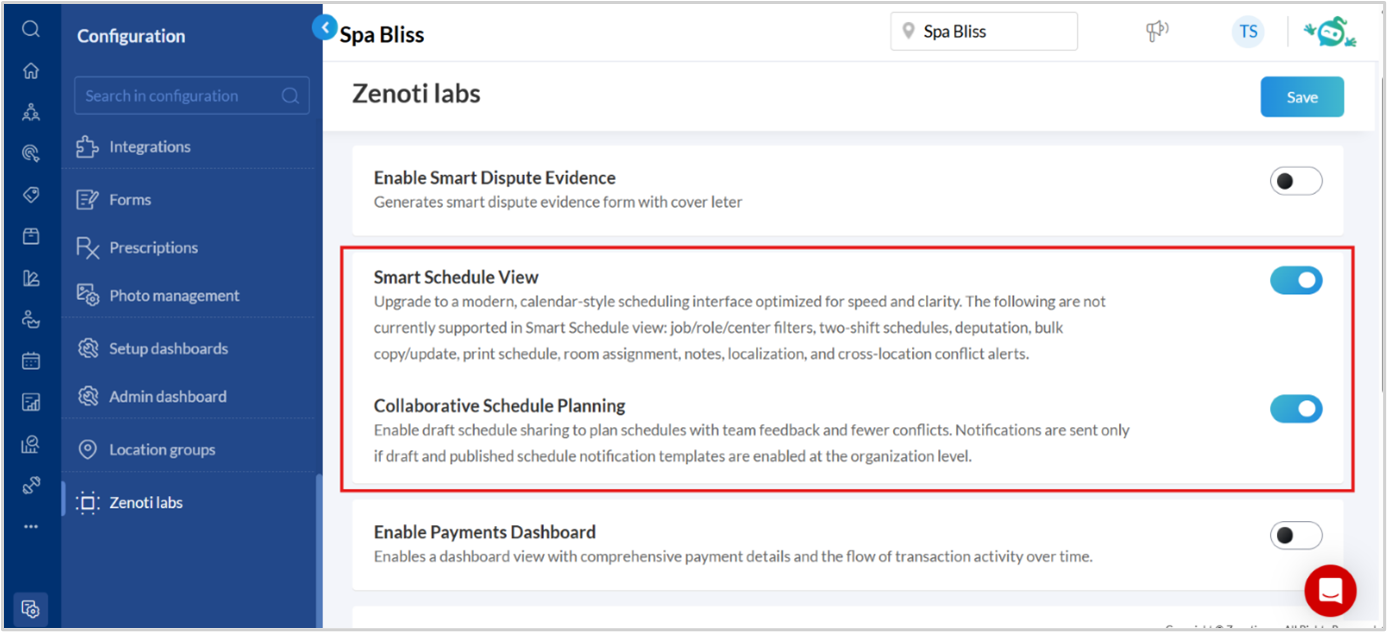The width and height of the screenshot is (1387, 632).
Task: Disable the Smart Schedule View toggle
Action: pyautogui.click(x=1296, y=281)
